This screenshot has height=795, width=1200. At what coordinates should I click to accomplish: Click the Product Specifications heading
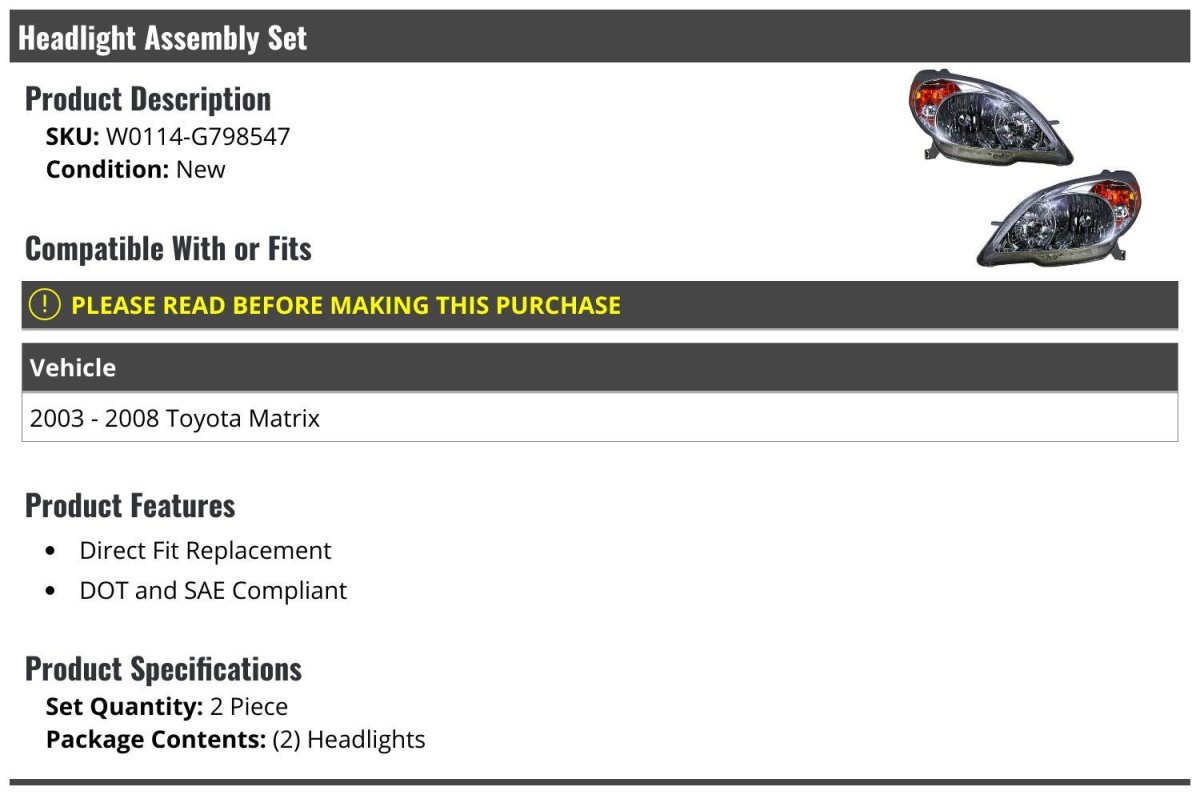pyautogui.click(x=163, y=668)
